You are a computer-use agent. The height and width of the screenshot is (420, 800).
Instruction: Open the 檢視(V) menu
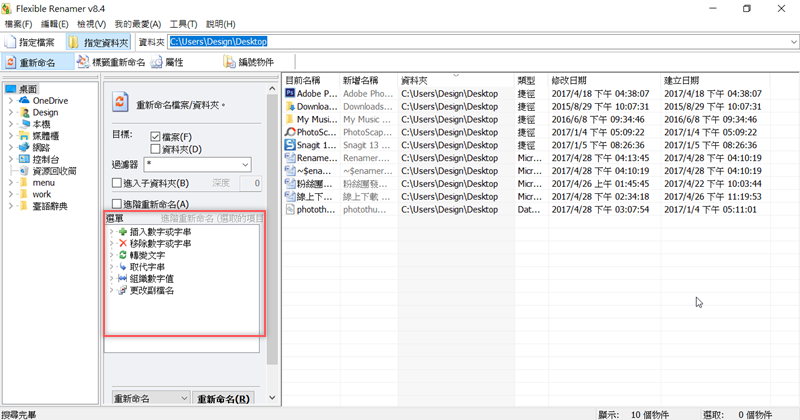91,24
